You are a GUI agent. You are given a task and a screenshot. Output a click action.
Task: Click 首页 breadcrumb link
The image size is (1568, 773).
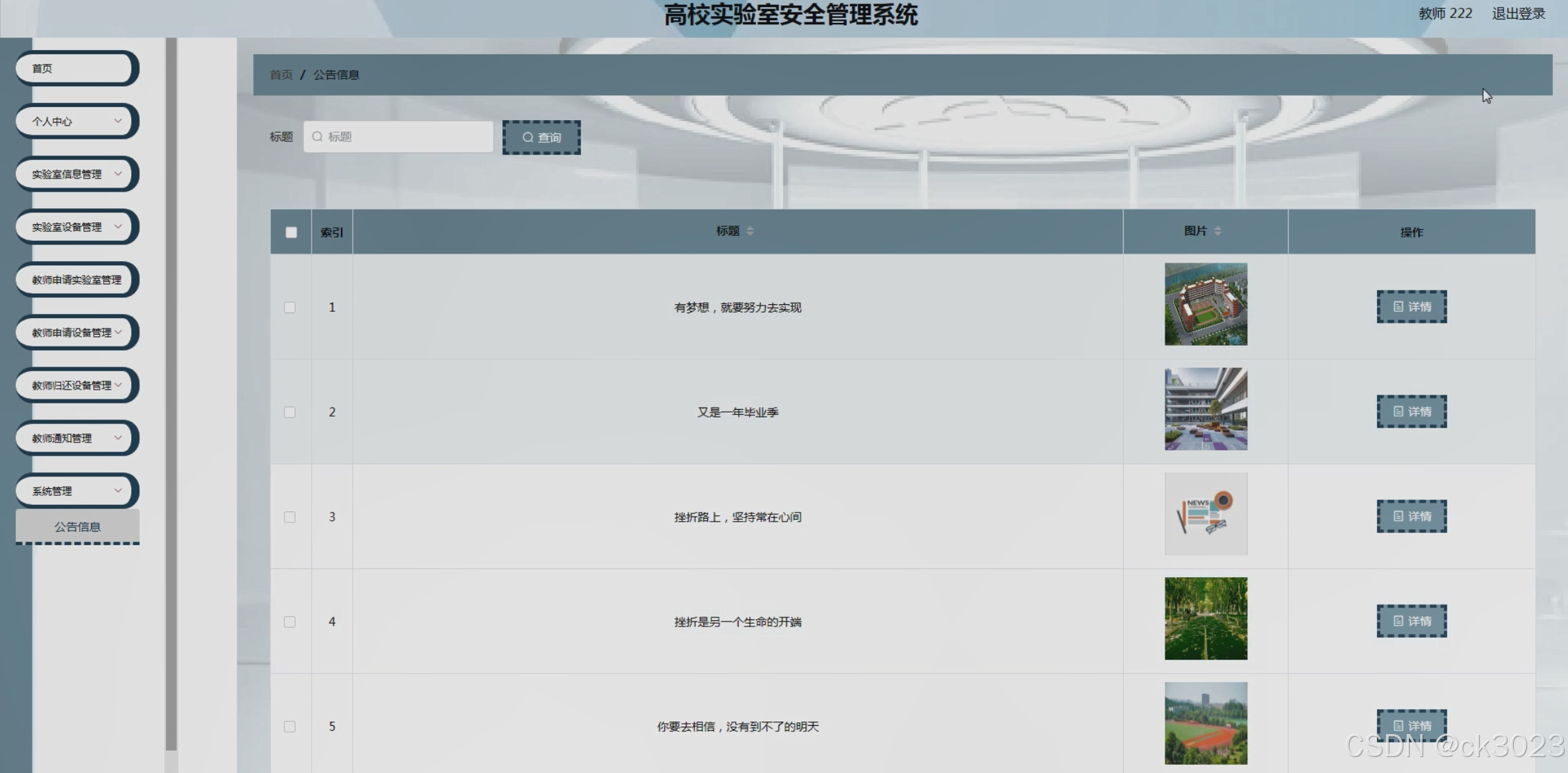pos(281,75)
